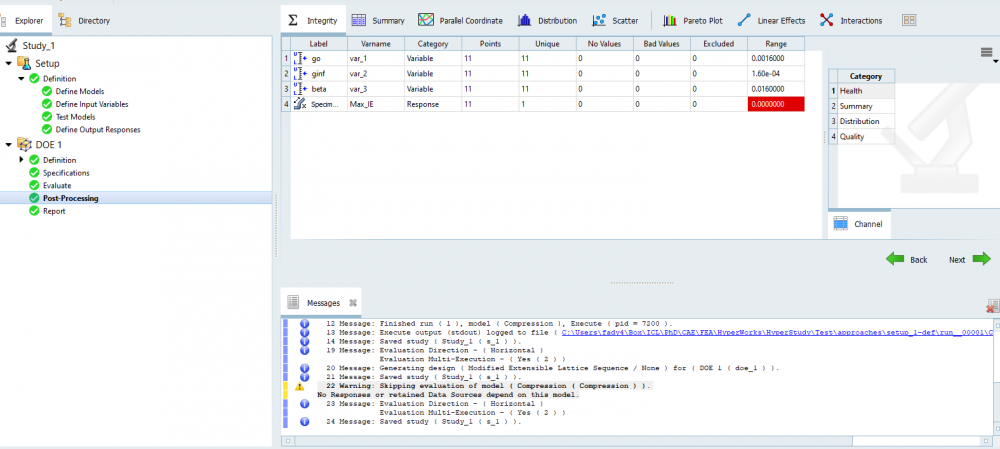Sort by the Varname column header

[x=376, y=44]
